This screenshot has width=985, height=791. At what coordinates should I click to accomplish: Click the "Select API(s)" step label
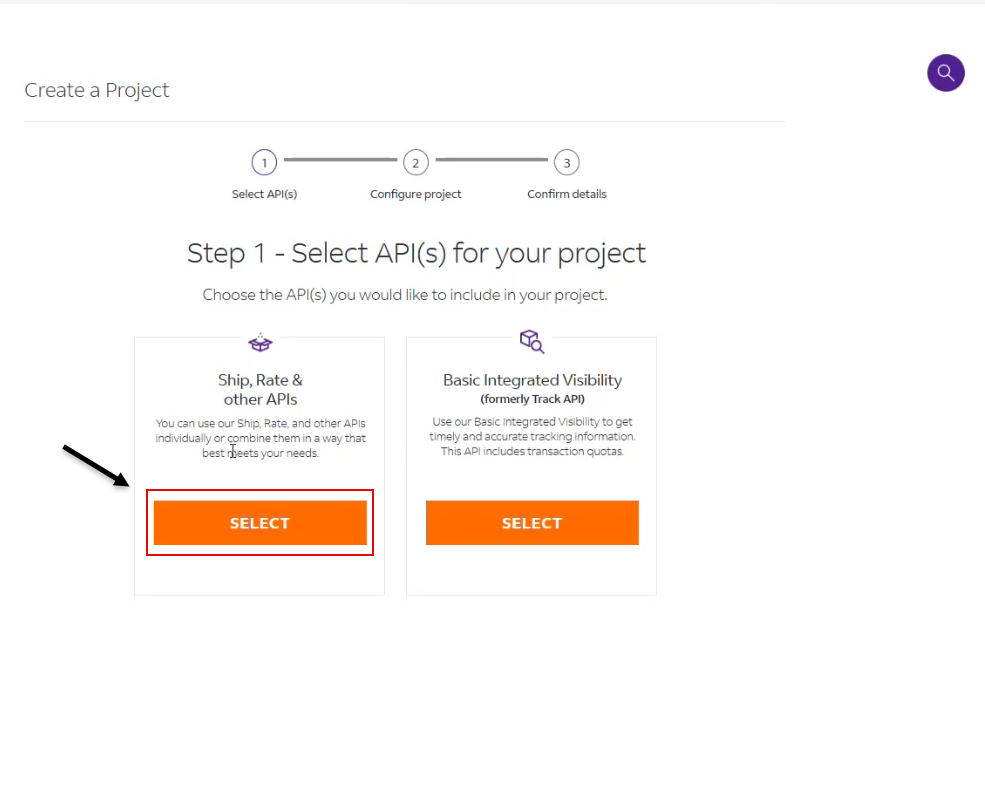pos(264,194)
